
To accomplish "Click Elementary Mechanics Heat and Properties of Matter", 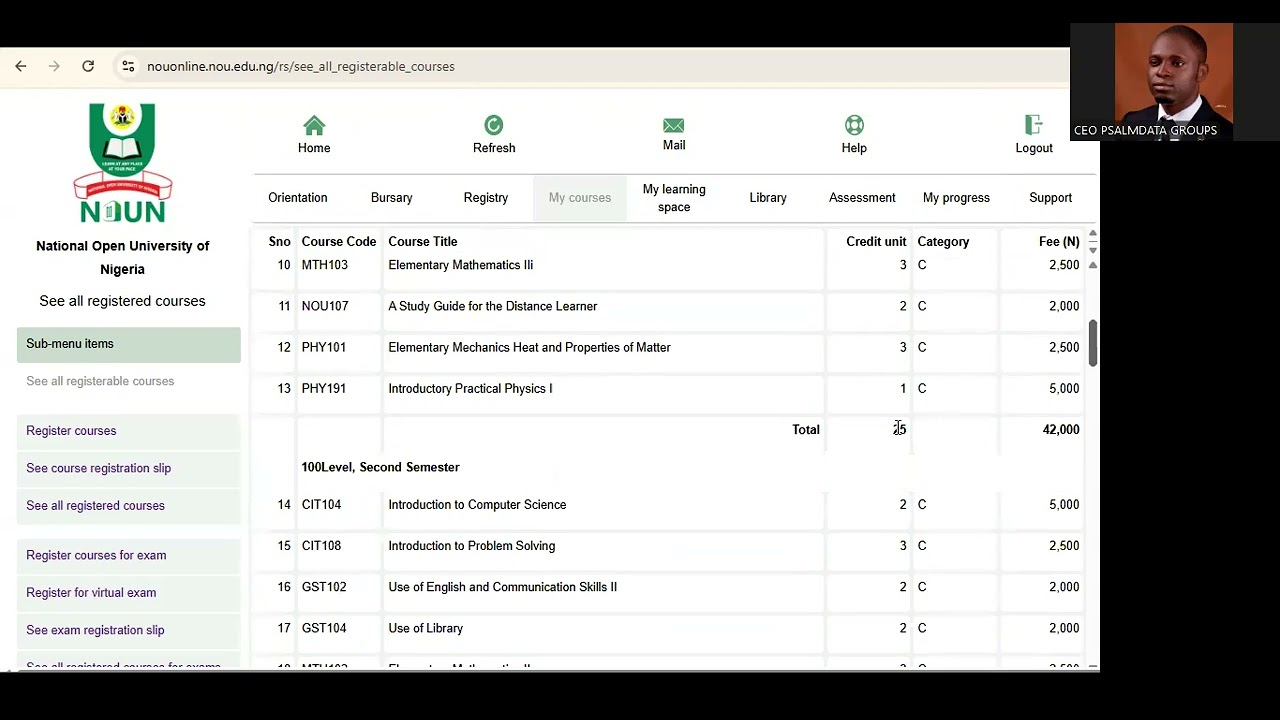I will [529, 347].
